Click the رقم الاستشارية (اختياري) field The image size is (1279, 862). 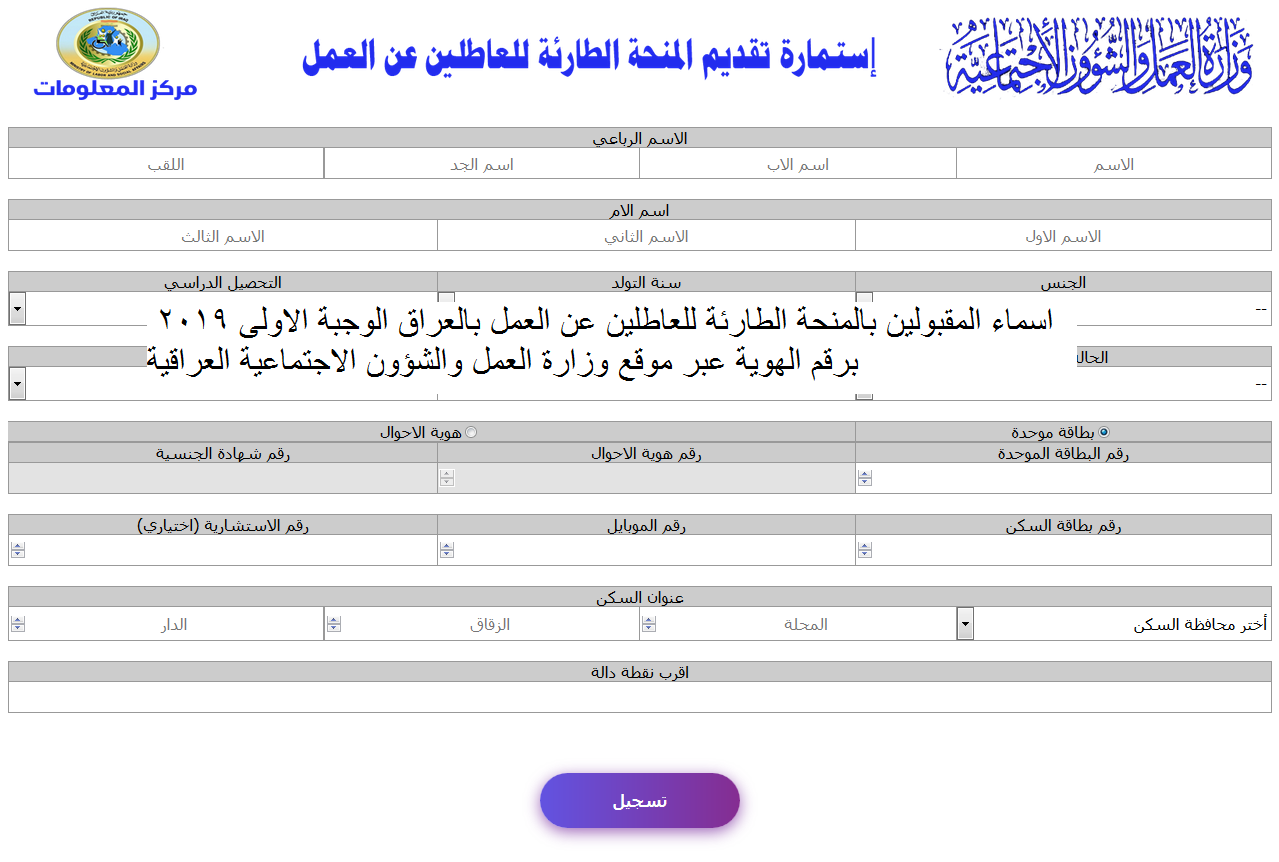tap(220, 548)
